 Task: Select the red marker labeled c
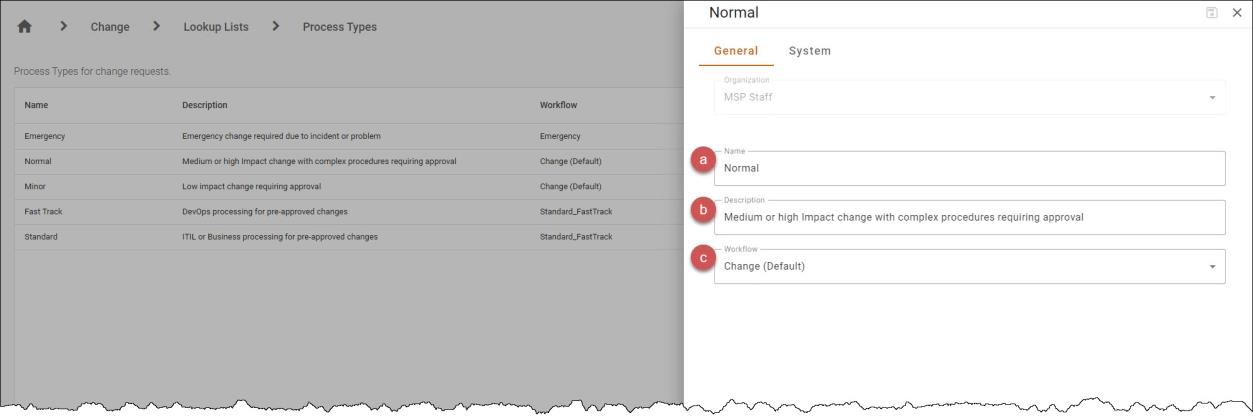coord(704,258)
